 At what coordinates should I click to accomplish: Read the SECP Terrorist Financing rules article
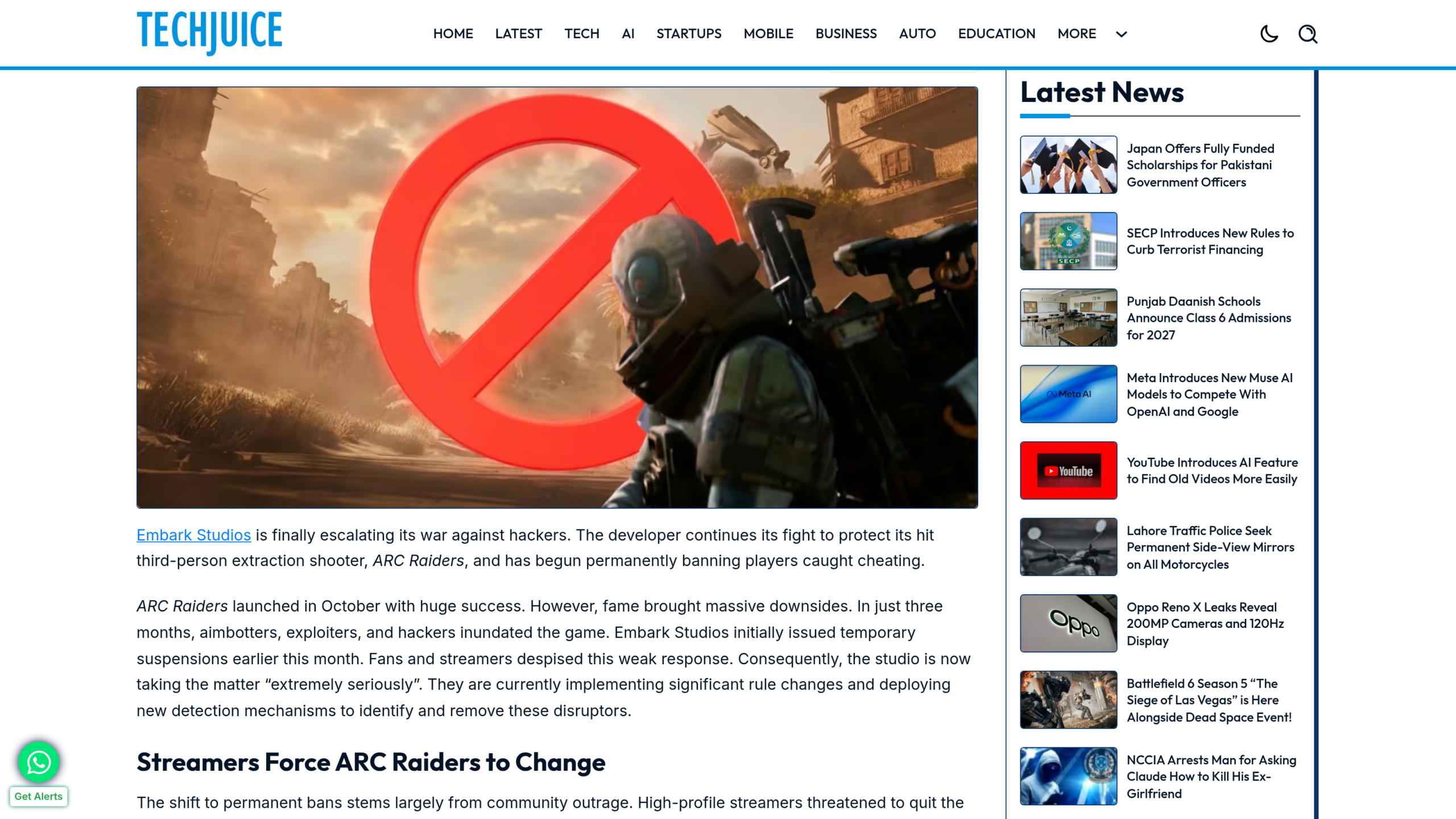(1210, 241)
